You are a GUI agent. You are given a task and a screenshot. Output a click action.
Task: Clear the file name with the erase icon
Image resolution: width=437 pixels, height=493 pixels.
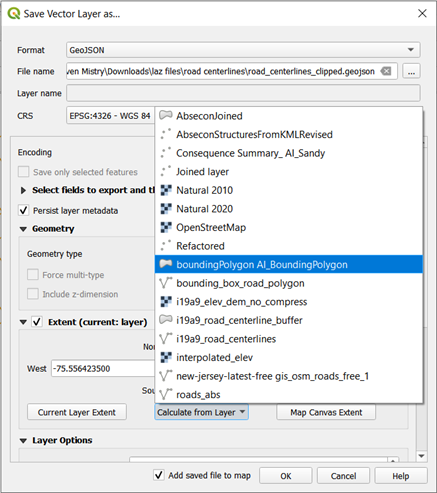click(386, 71)
